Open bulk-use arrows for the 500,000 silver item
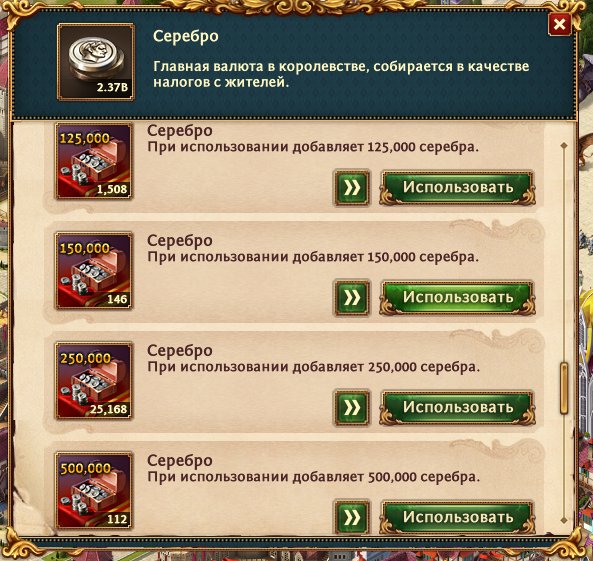Image resolution: width=593 pixels, height=561 pixels. [x=351, y=517]
